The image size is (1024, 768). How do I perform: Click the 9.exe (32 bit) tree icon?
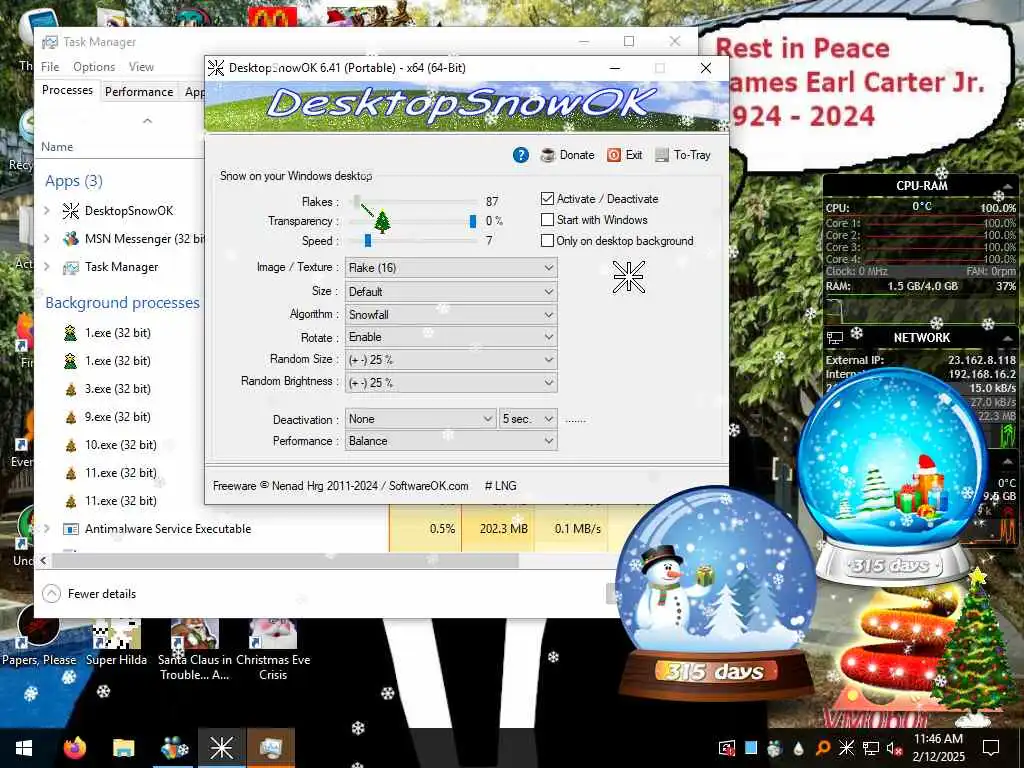pos(71,417)
